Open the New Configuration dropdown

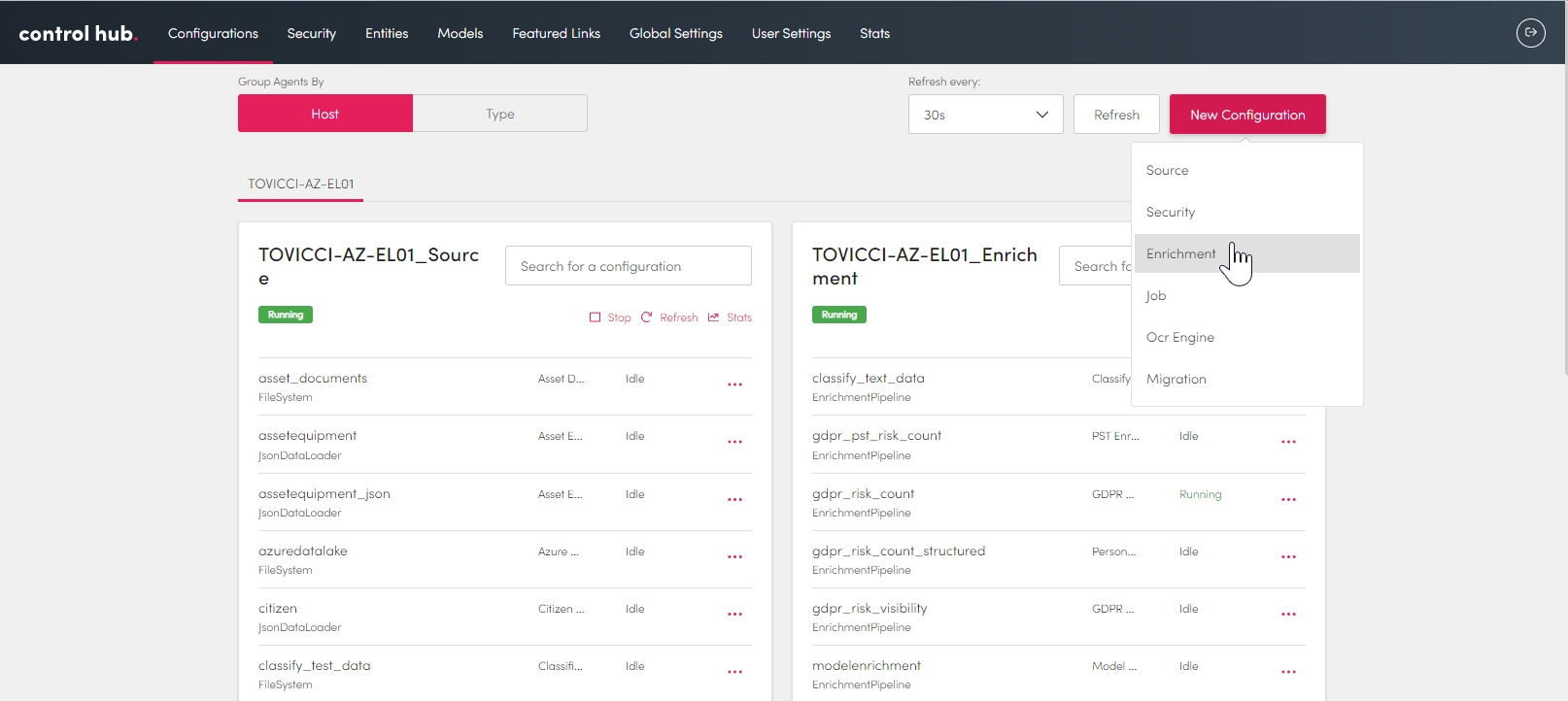tap(1246, 115)
